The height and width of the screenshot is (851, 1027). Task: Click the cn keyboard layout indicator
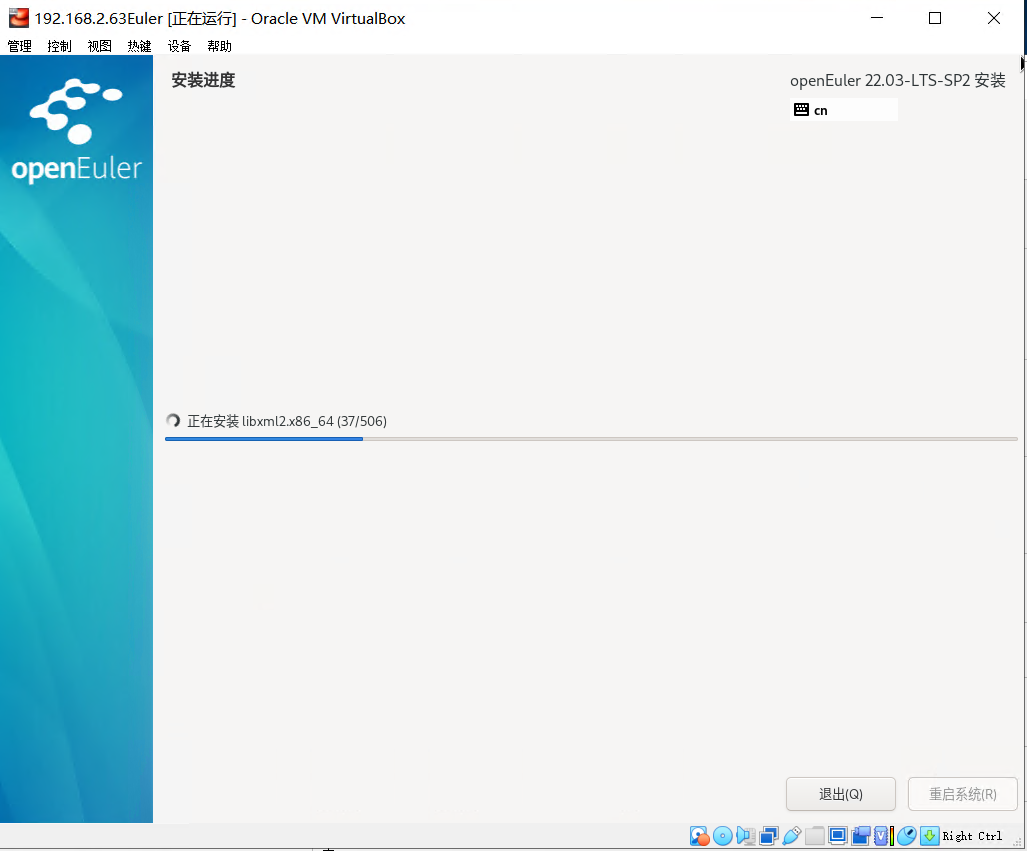click(x=844, y=109)
